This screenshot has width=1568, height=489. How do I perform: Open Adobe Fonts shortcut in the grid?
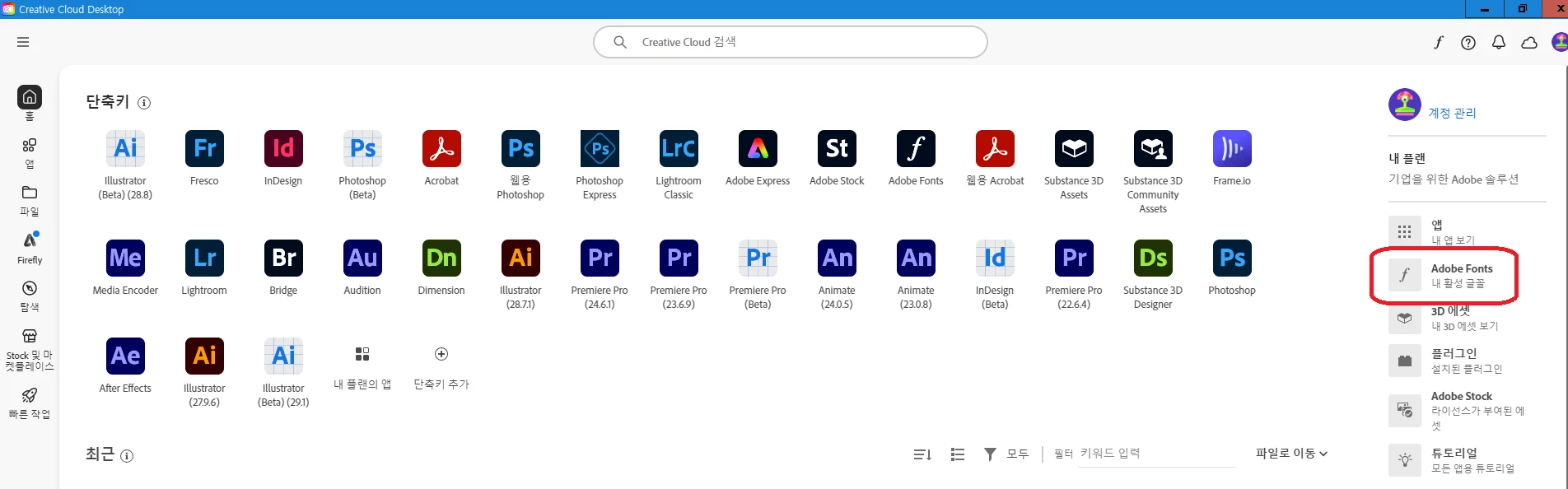tap(916, 148)
